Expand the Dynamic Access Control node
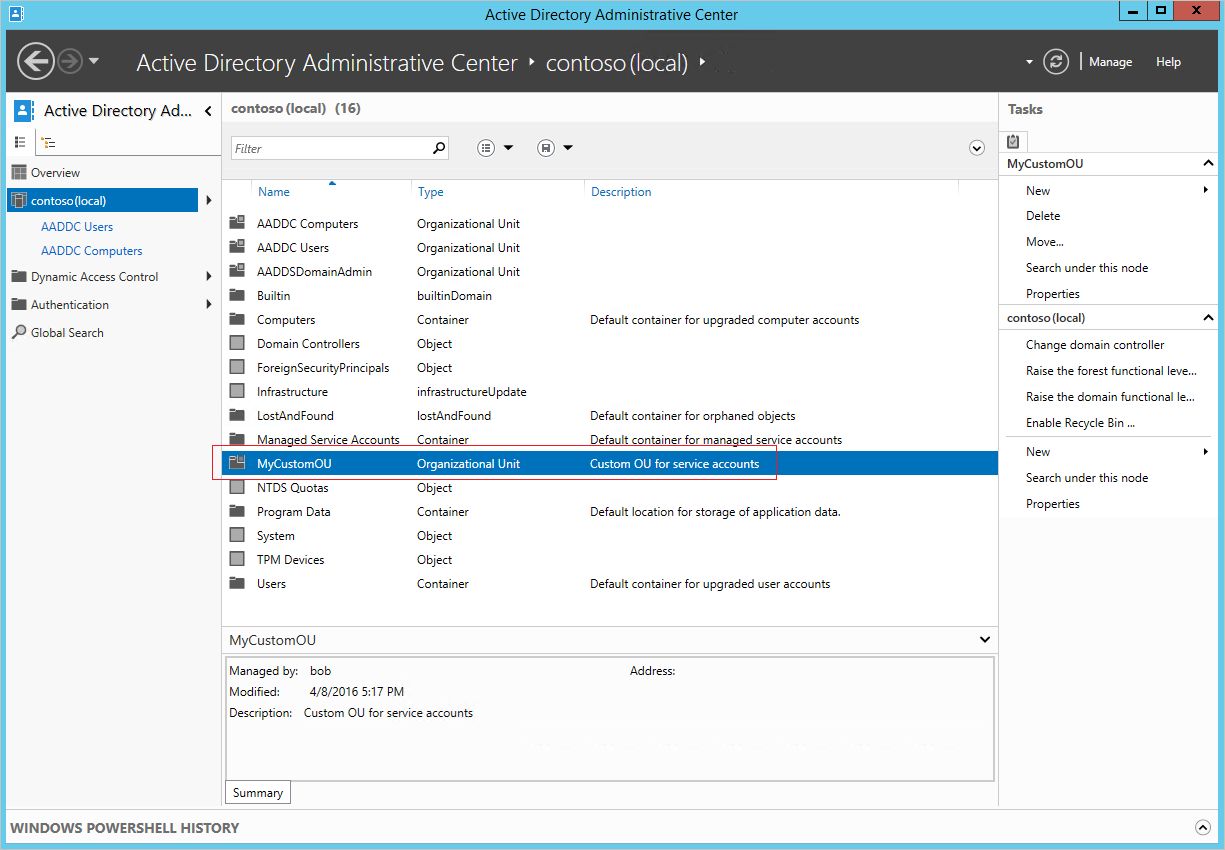Image resolution: width=1225 pixels, height=850 pixels. click(208, 277)
